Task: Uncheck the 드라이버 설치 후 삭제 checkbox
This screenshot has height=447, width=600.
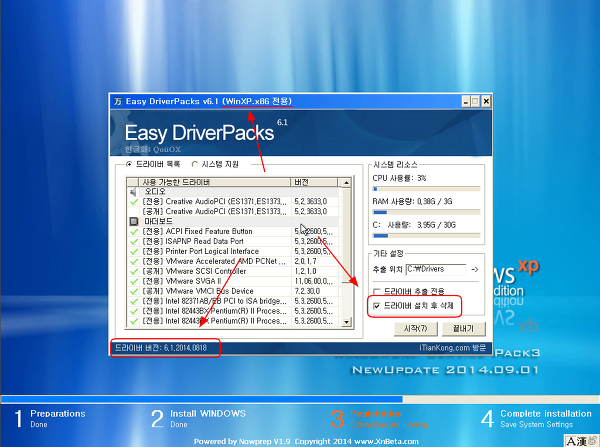Action: click(377, 305)
